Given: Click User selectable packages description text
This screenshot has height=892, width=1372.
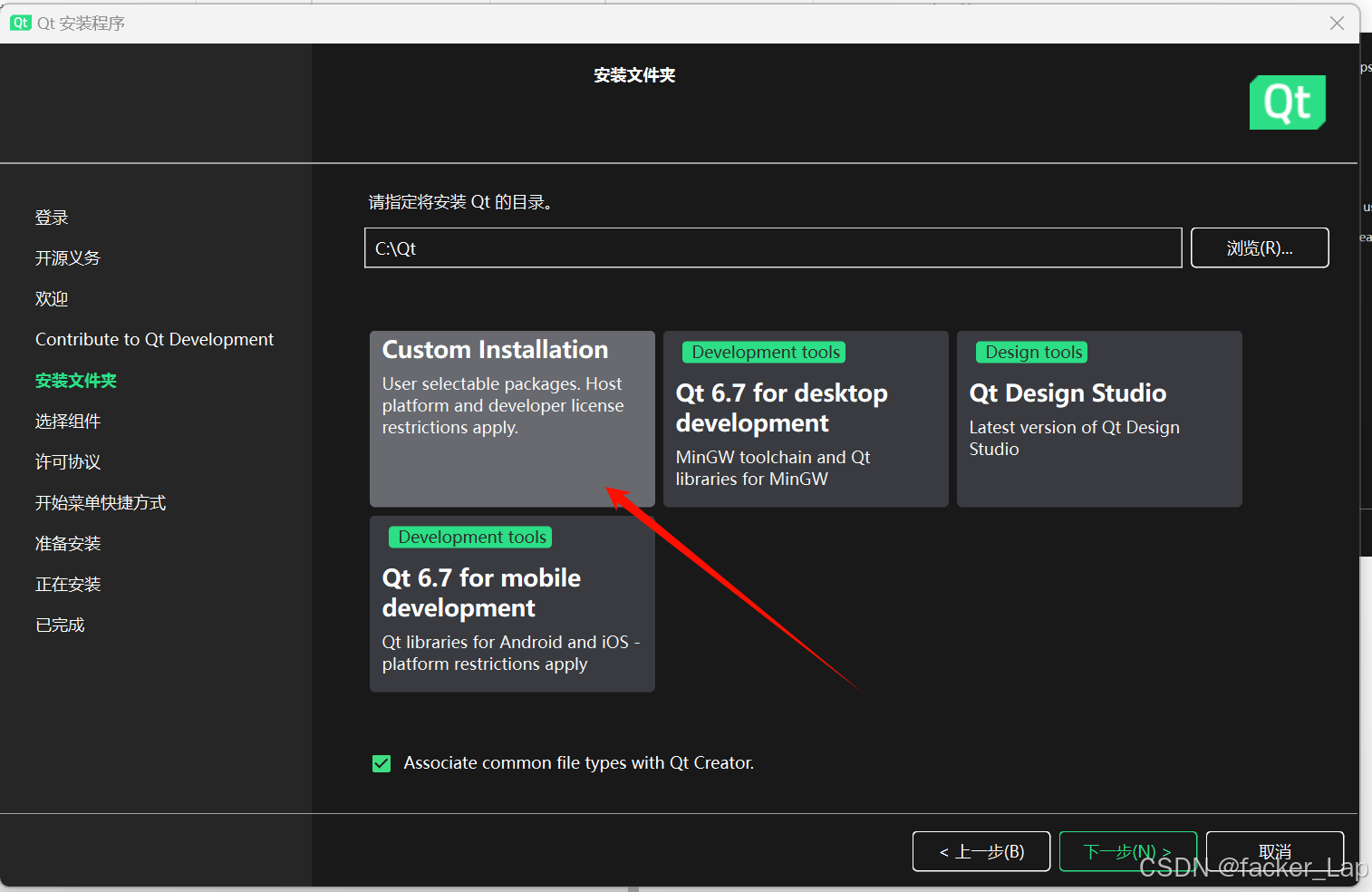Looking at the screenshot, I should (x=503, y=405).
